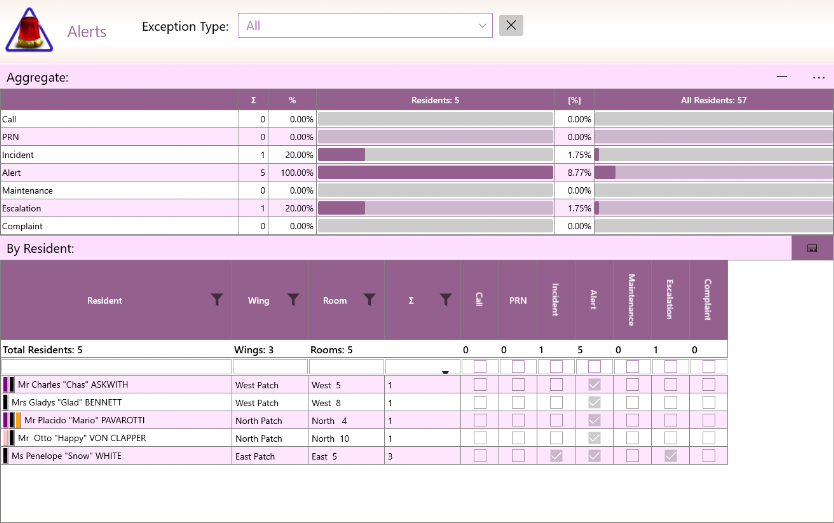
Task: Toggle the PRN filter row checkbox
Action: click(518, 367)
